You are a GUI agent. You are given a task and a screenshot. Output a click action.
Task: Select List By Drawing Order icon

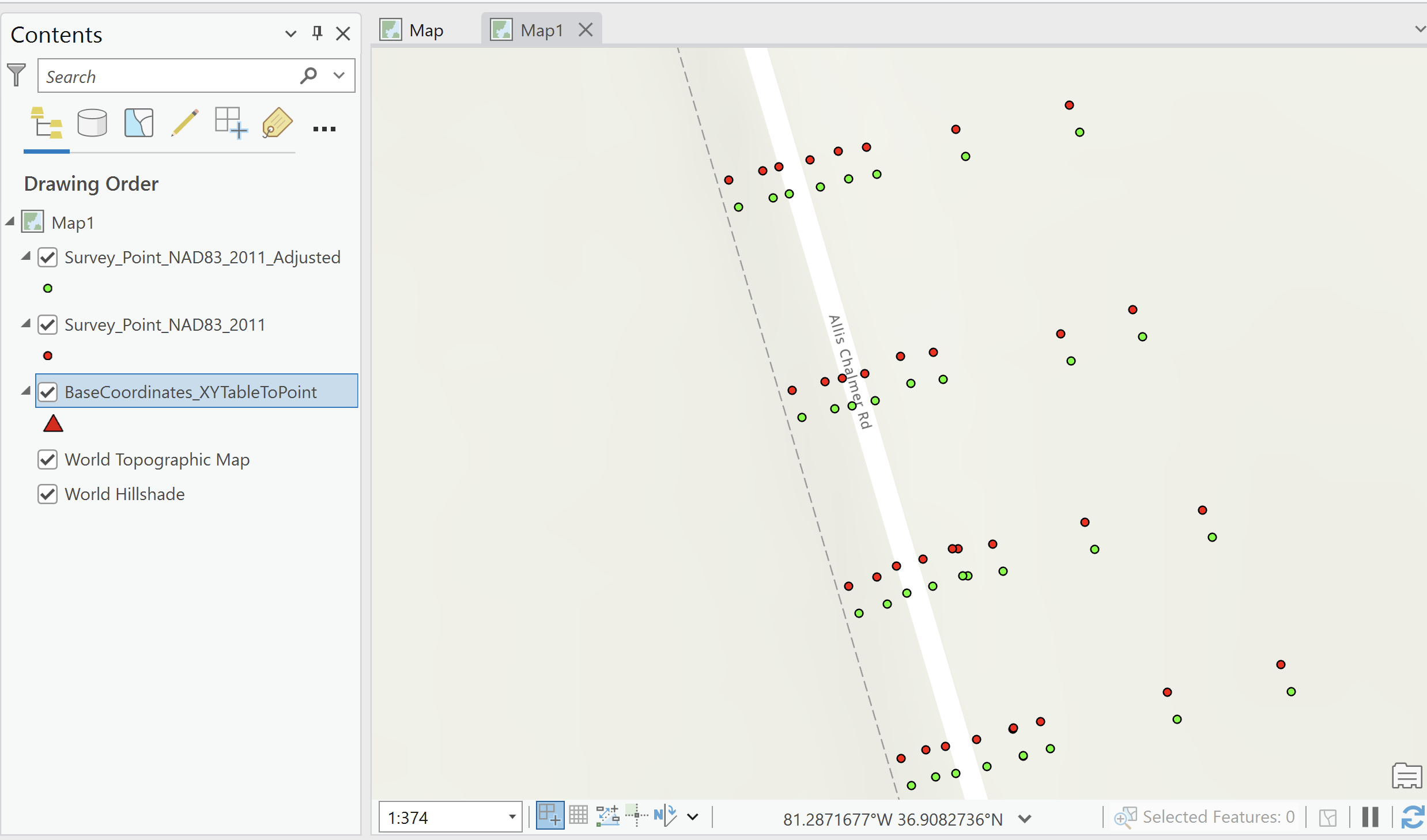47,123
